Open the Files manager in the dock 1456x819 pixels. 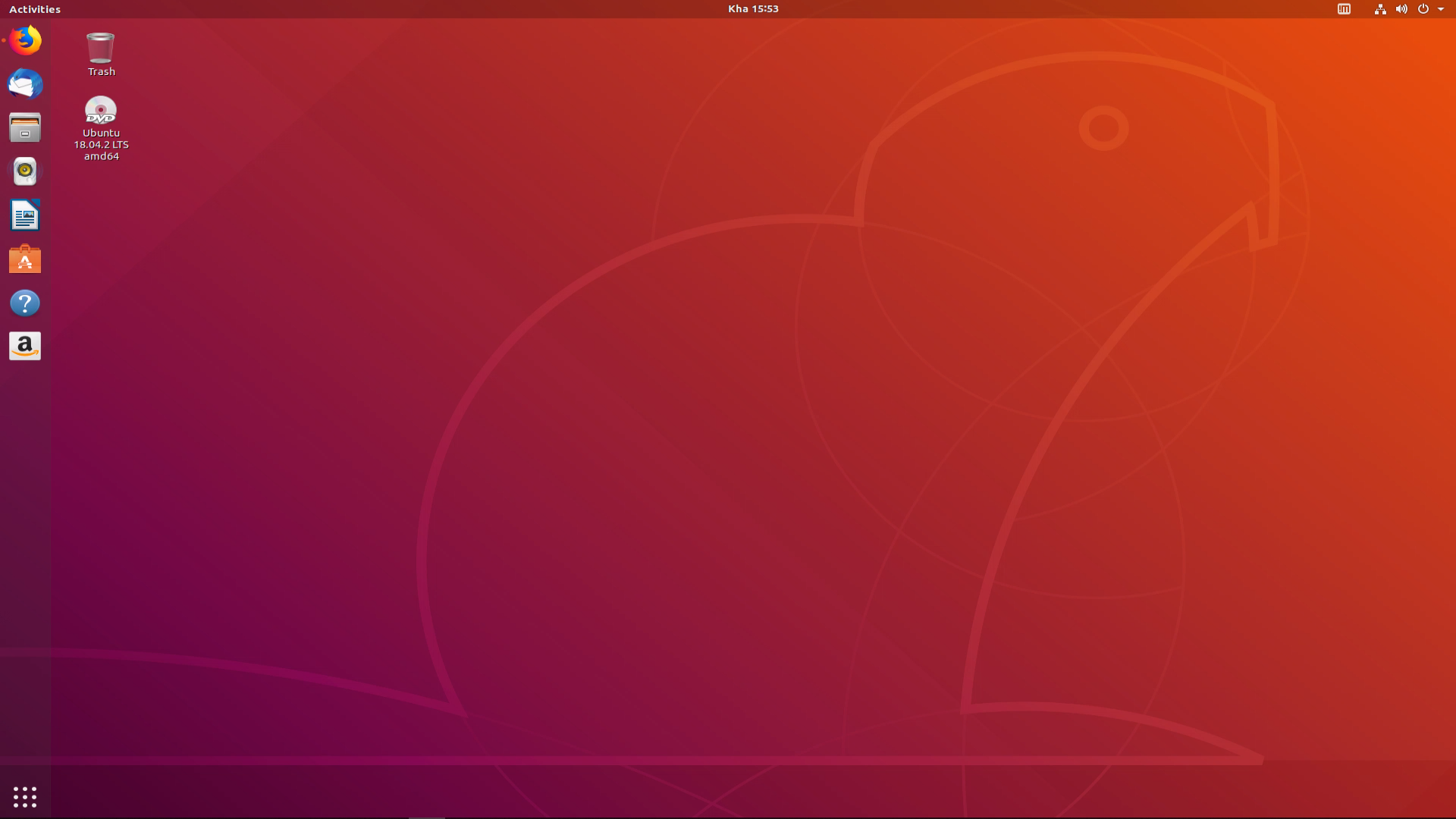coord(25,128)
